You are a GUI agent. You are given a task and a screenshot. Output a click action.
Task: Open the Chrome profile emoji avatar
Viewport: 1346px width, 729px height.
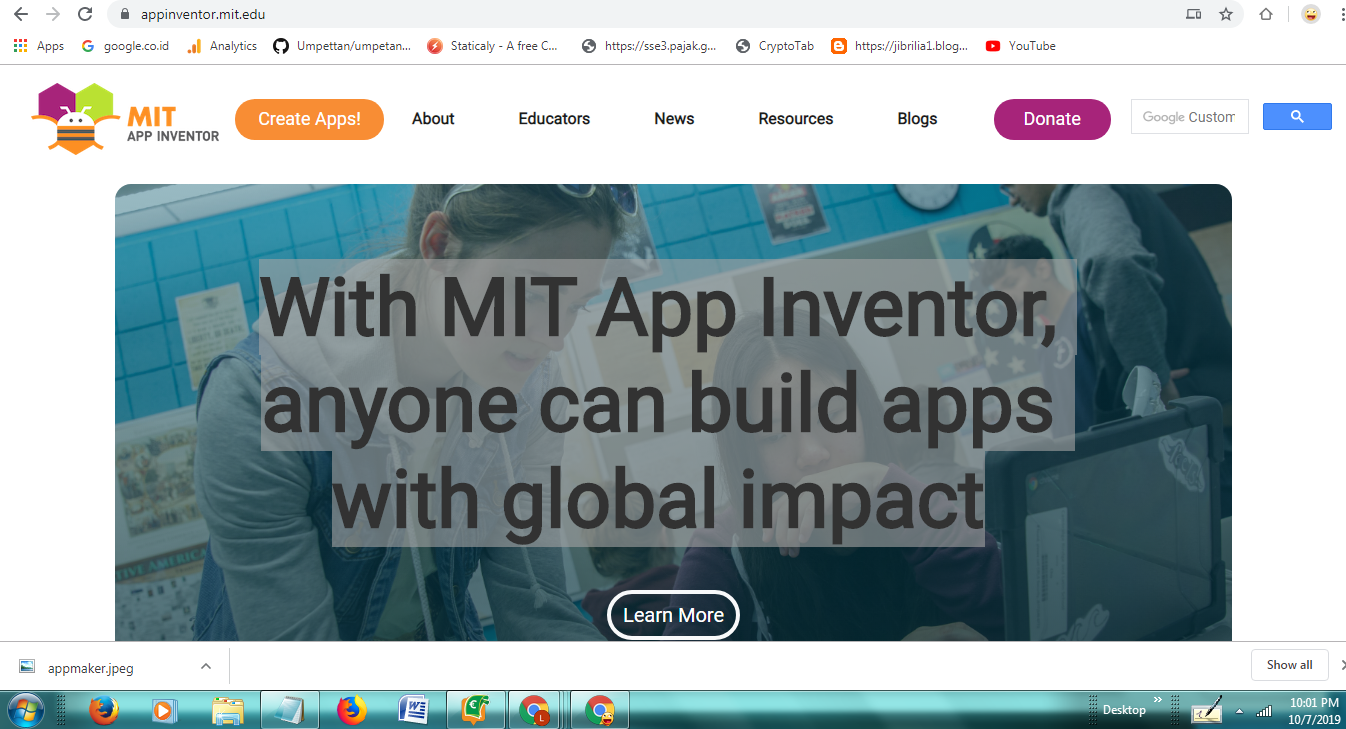click(1310, 14)
